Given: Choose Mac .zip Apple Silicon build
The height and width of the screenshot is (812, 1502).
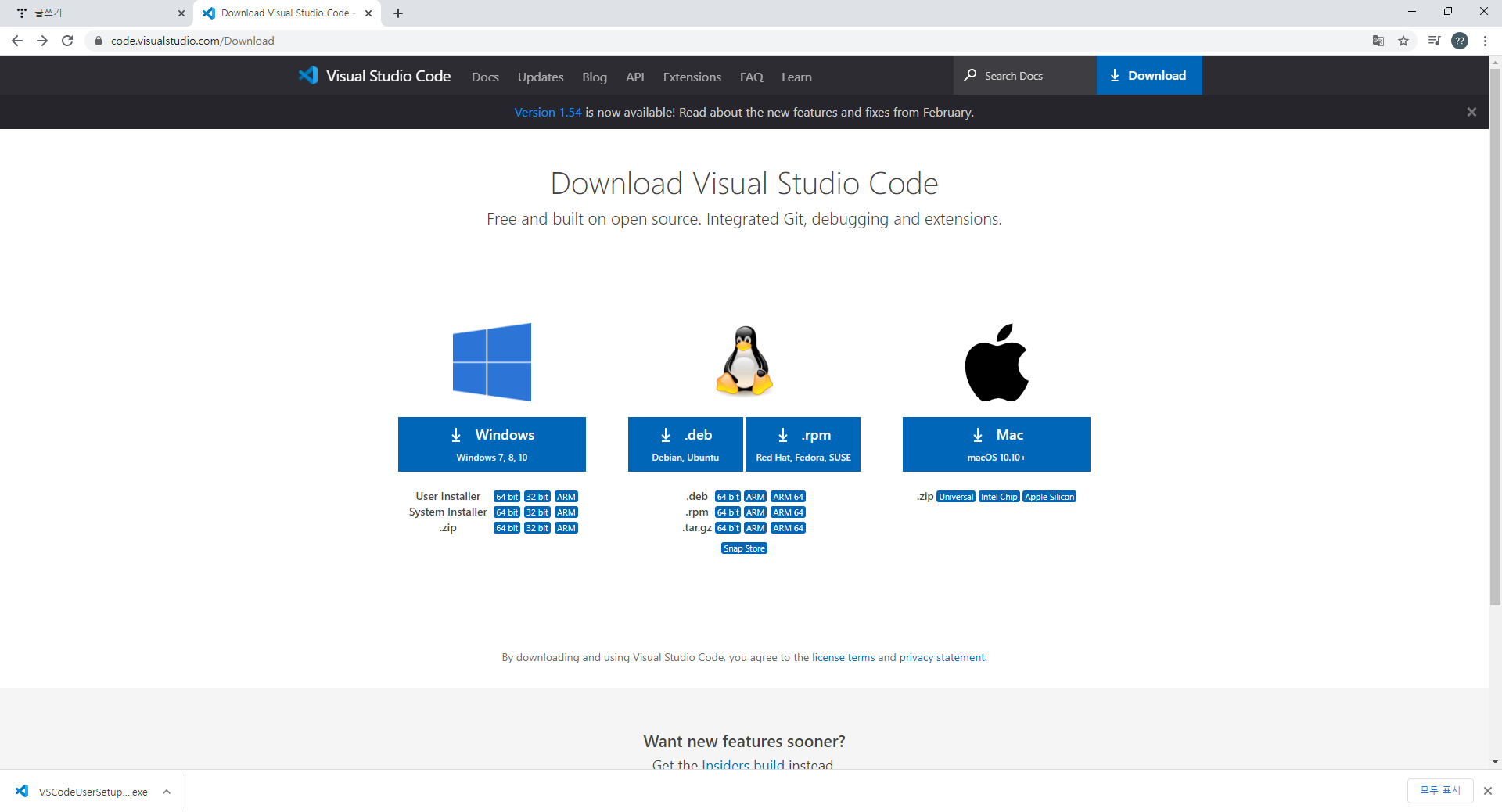Looking at the screenshot, I should 1050,497.
